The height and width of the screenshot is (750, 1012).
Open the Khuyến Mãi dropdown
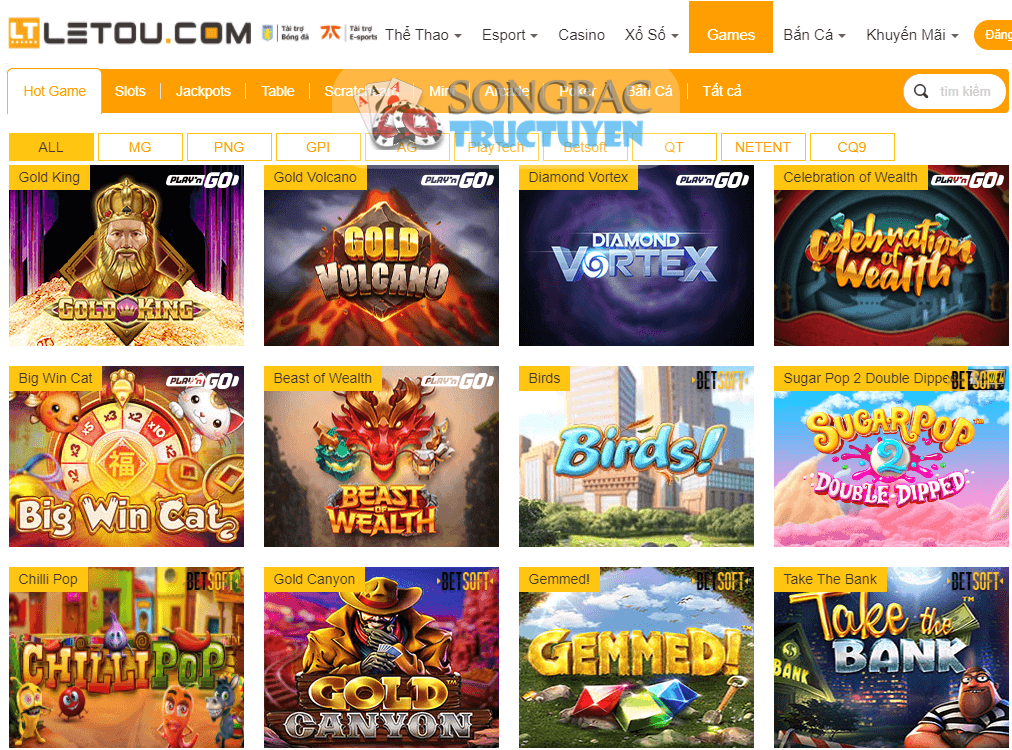[x=912, y=35]
